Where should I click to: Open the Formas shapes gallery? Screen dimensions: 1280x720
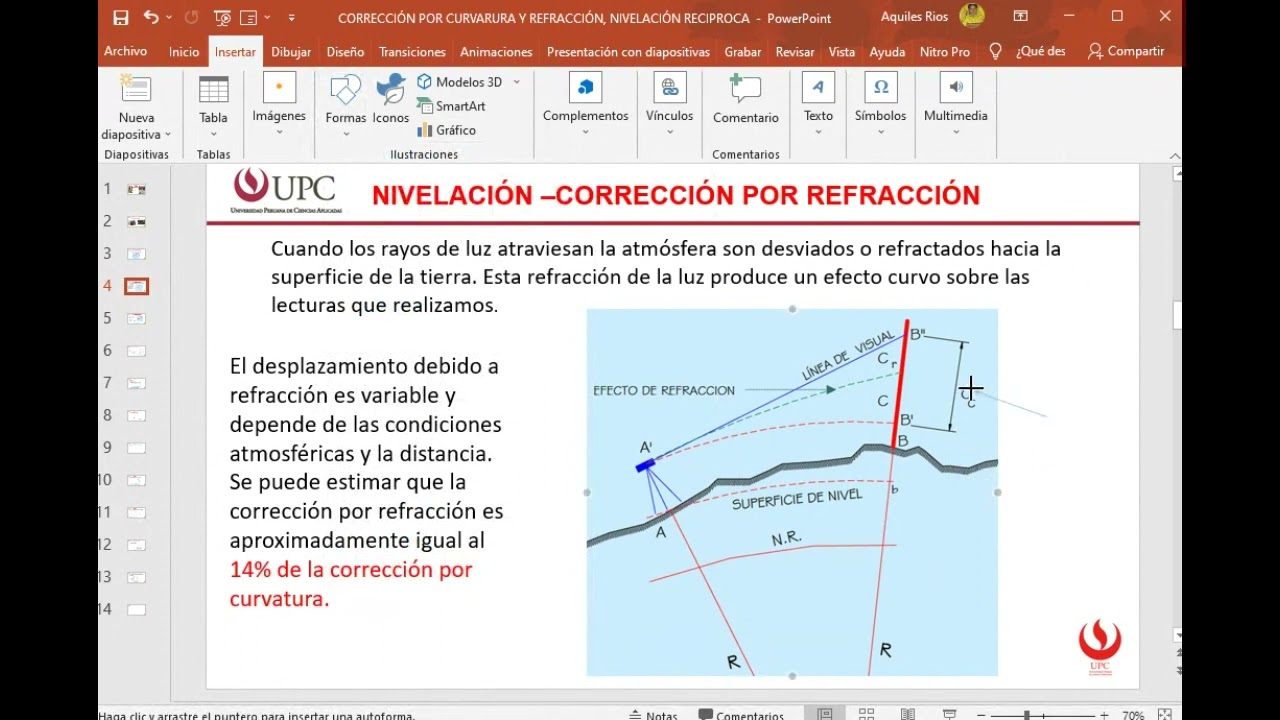[345, 106]
